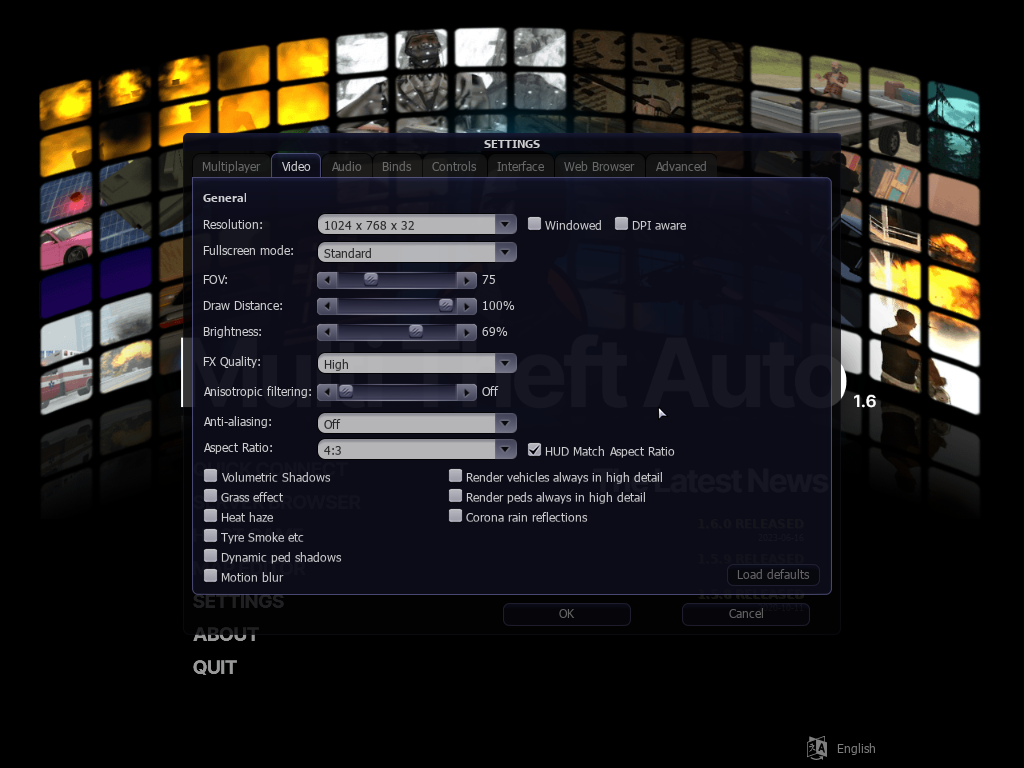Viewport: 1024px width, 768px height.
Task: Select the Video tab
Action: 296,167
